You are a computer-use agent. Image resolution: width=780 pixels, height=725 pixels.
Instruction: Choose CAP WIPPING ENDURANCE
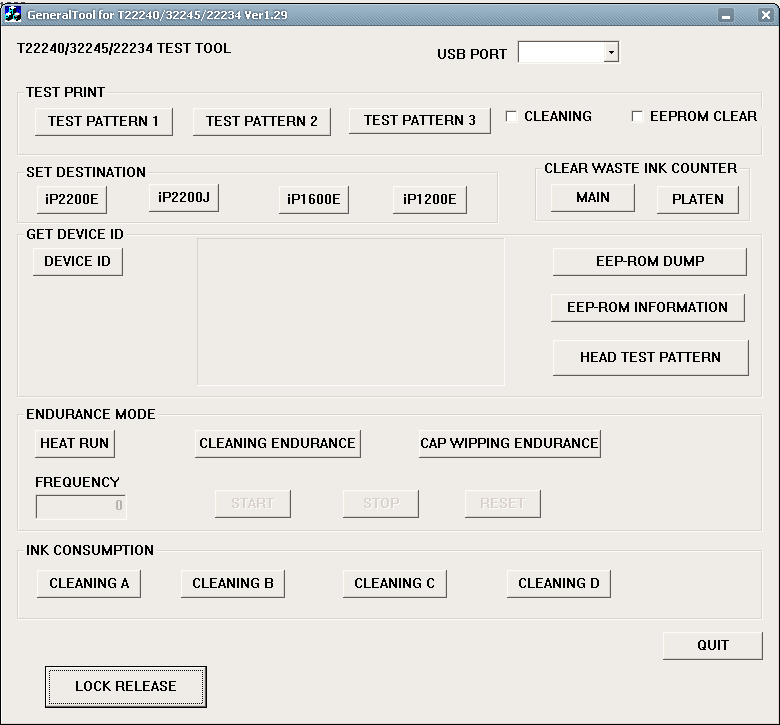coord(510,443)
